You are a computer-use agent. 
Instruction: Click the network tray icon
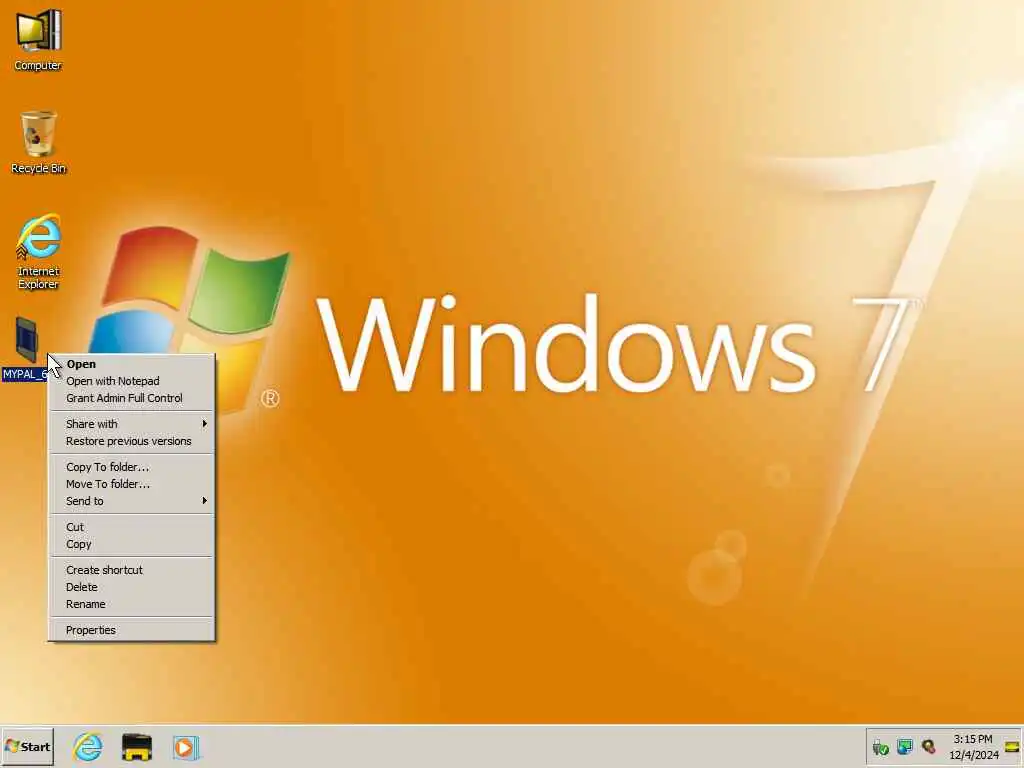904,746
